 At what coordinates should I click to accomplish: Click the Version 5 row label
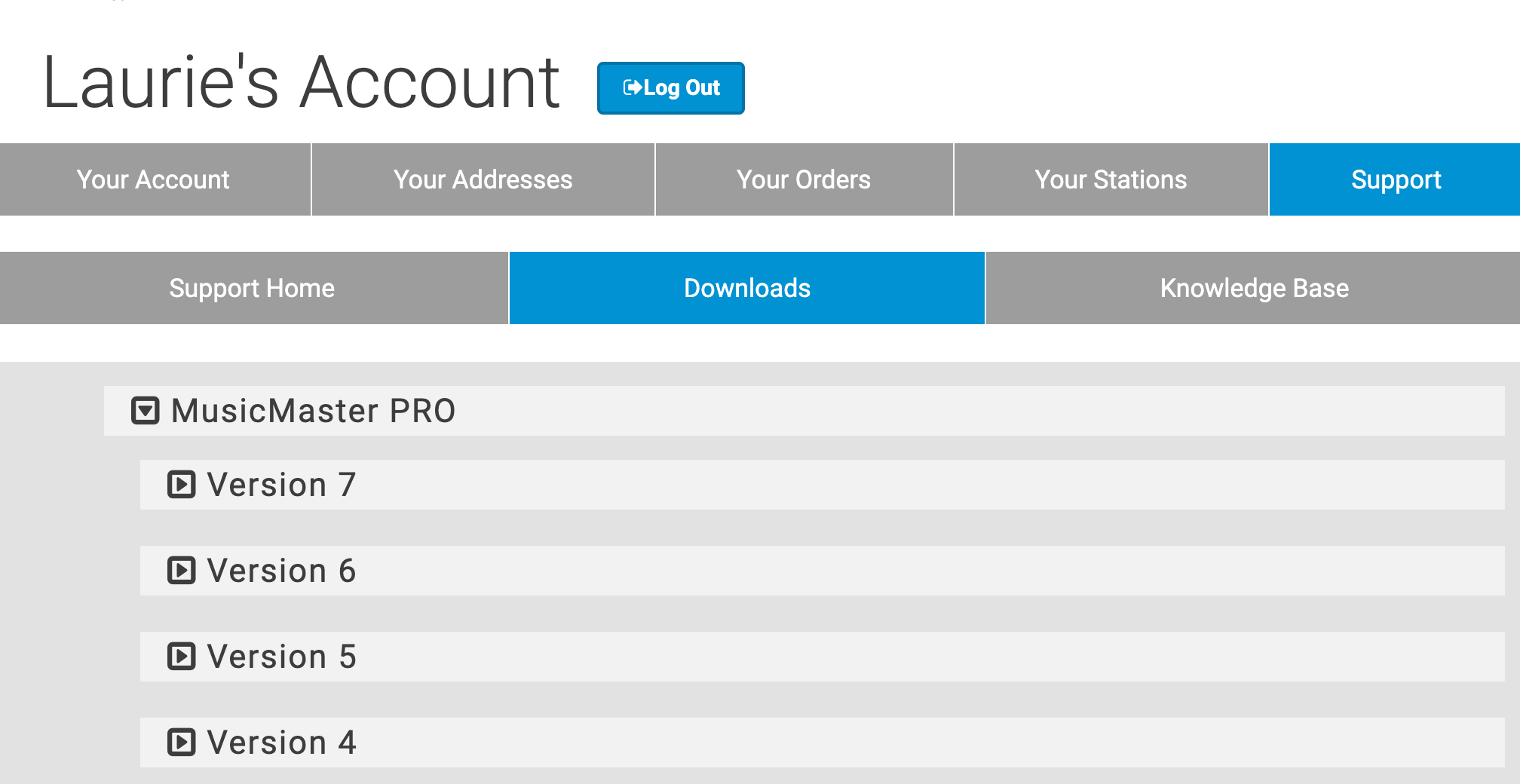tap(281, 657)
